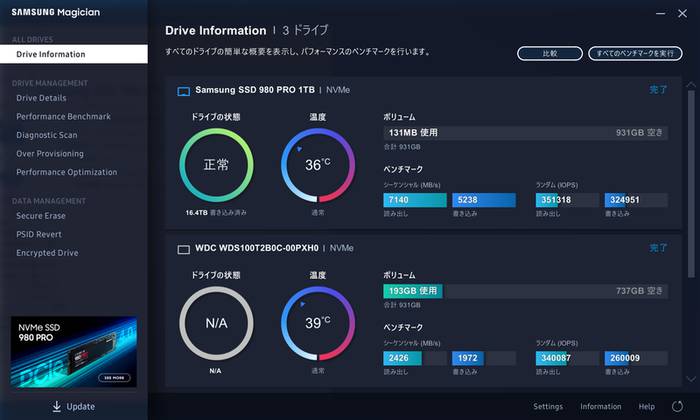Click the 正常 drive status ring
The width and height of the screenshot is (700, 420).
pyautogui.click(x=216, y=165)
